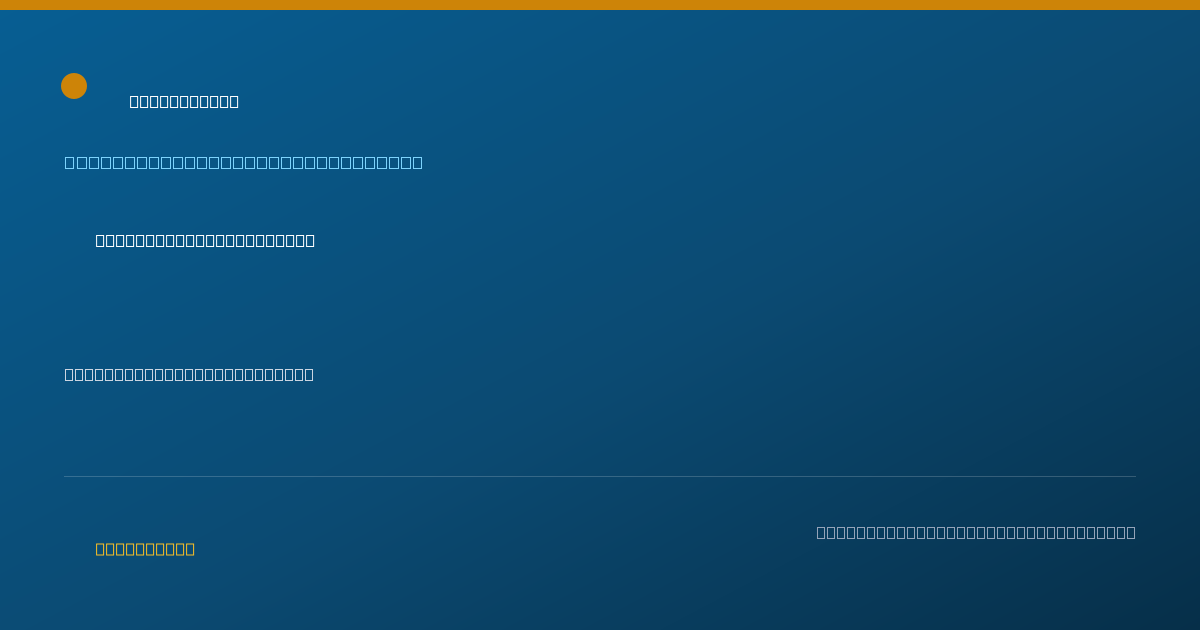Click the white paragraph line above the divider
This screenshot has width=1200, height=630.
coord(189,374)
